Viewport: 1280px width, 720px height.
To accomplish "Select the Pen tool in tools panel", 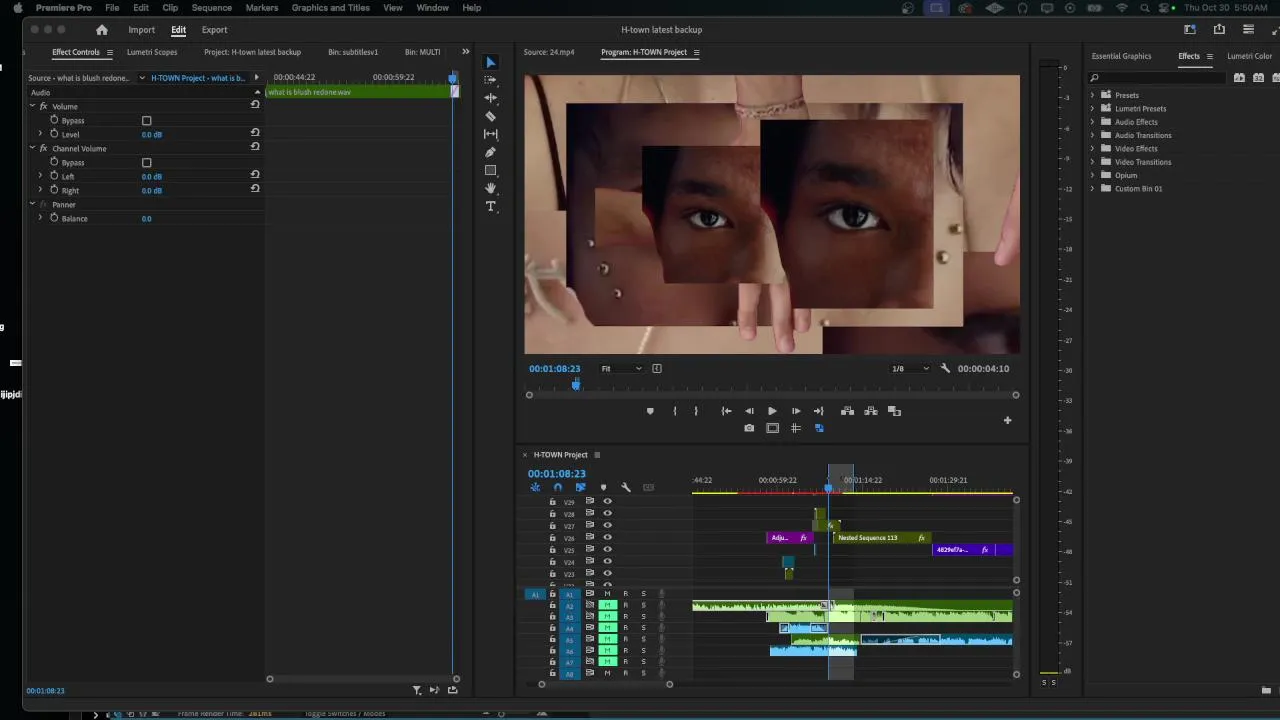I will tap(490, 152).
